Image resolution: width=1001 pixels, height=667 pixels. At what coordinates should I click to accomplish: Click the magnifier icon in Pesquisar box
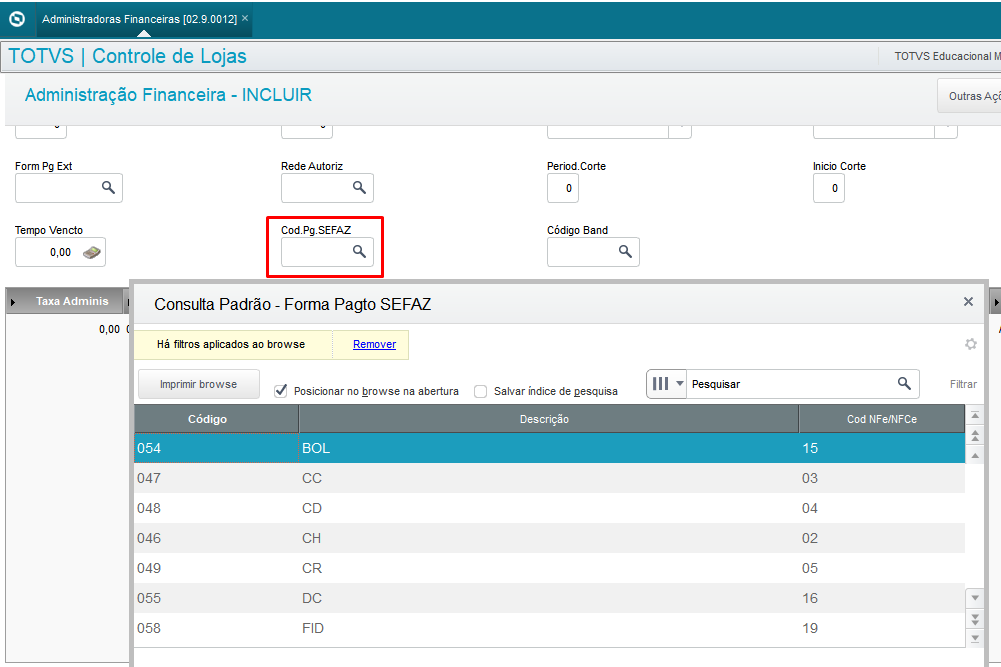[904, 383]
